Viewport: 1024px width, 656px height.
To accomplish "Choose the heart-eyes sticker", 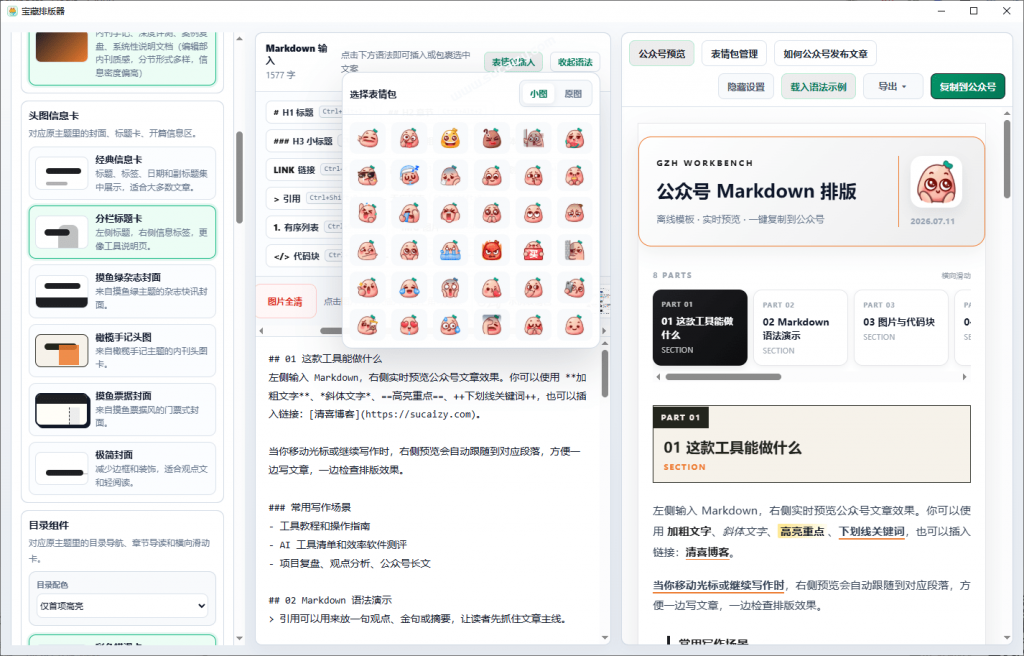I will coord(409,325).
